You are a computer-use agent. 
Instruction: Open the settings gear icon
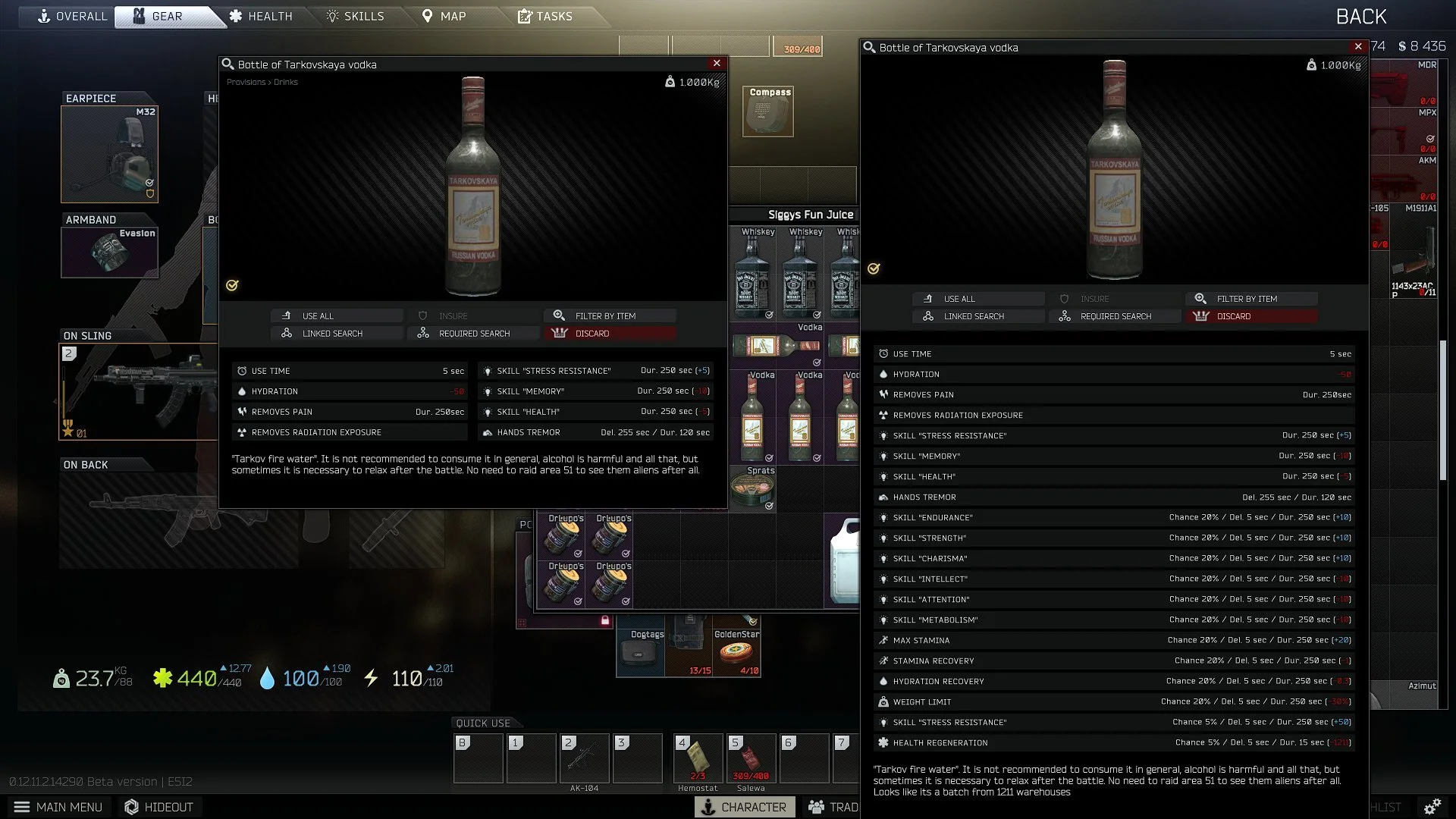point(1432,807)
